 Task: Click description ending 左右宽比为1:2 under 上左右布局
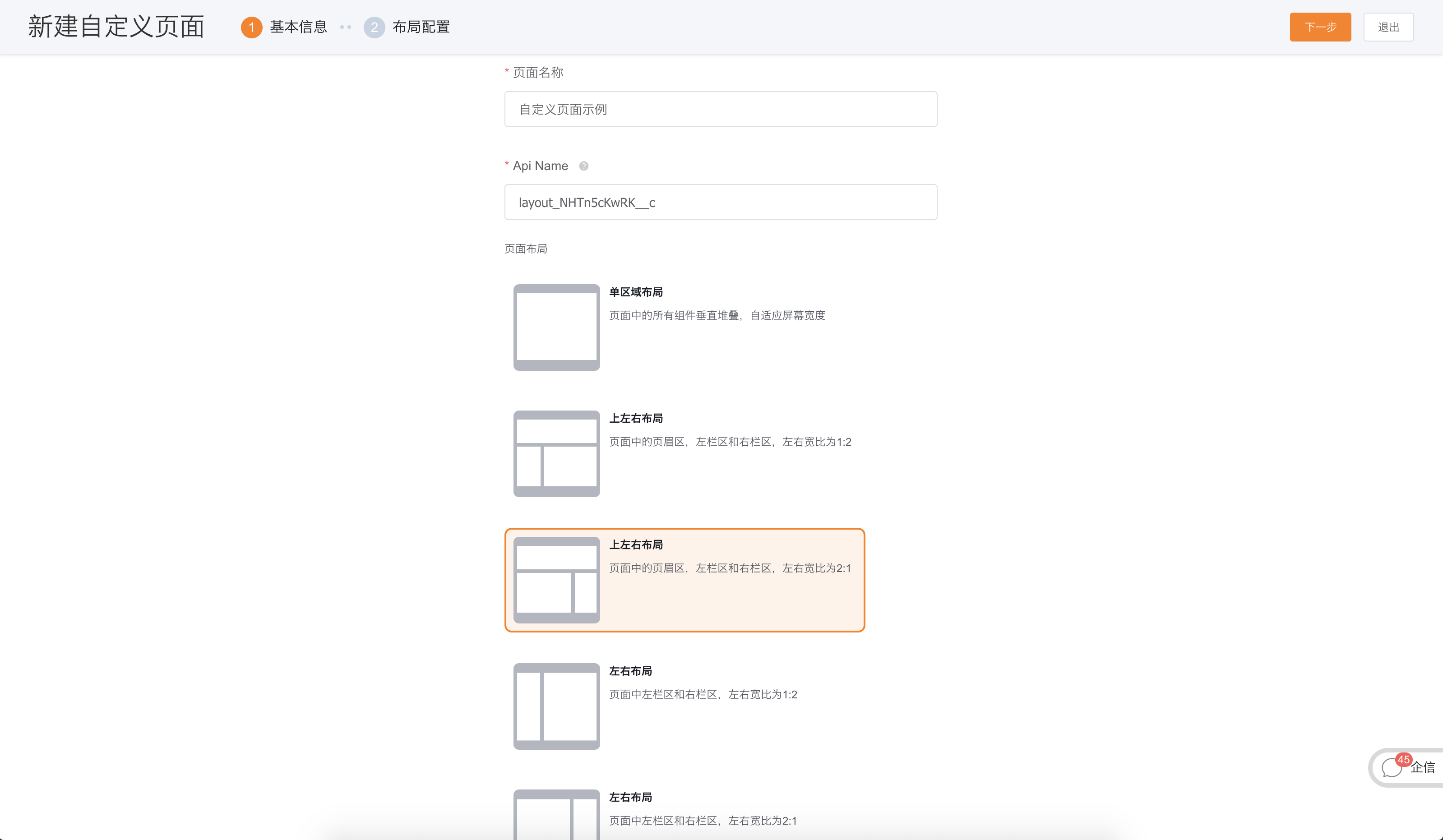[x=730, y=442]
